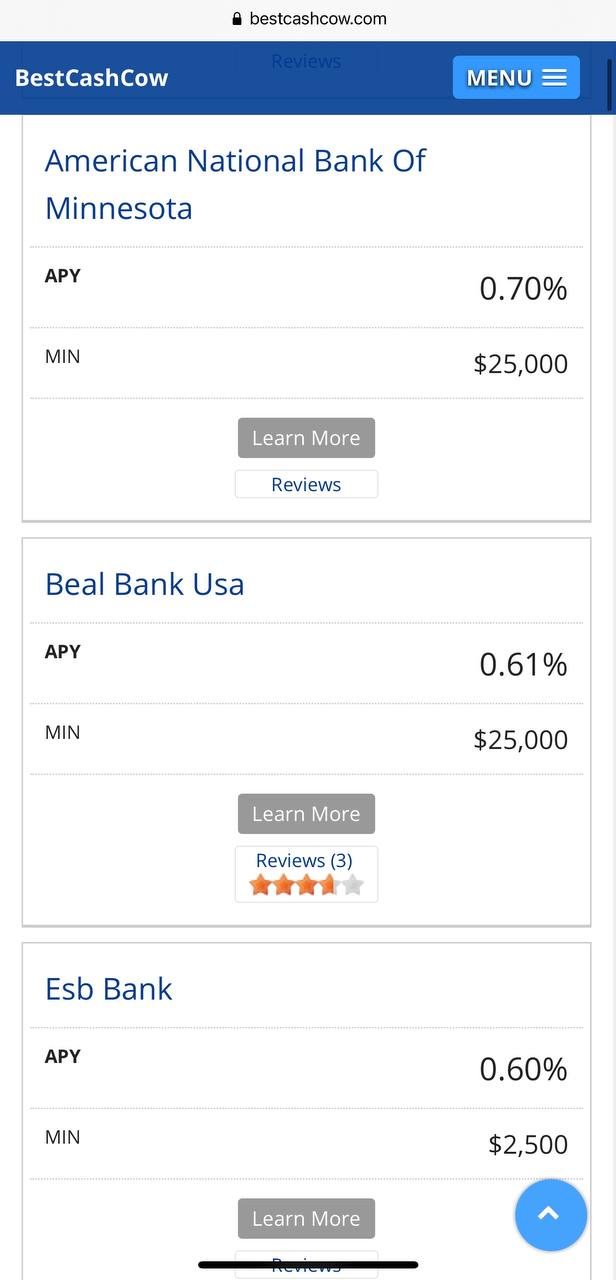This screenshot has height=1280, width=616.
Task: Click the lock icon beside bestcashcow.com
Action: (x=237, y=18)
